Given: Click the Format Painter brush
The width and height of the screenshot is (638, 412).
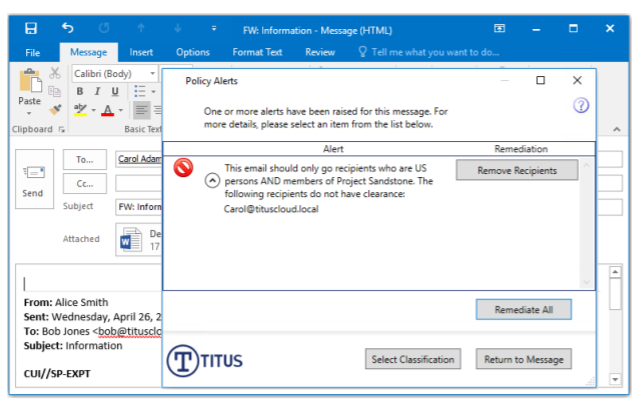Looking at the screenshot, I should point(55,109).
